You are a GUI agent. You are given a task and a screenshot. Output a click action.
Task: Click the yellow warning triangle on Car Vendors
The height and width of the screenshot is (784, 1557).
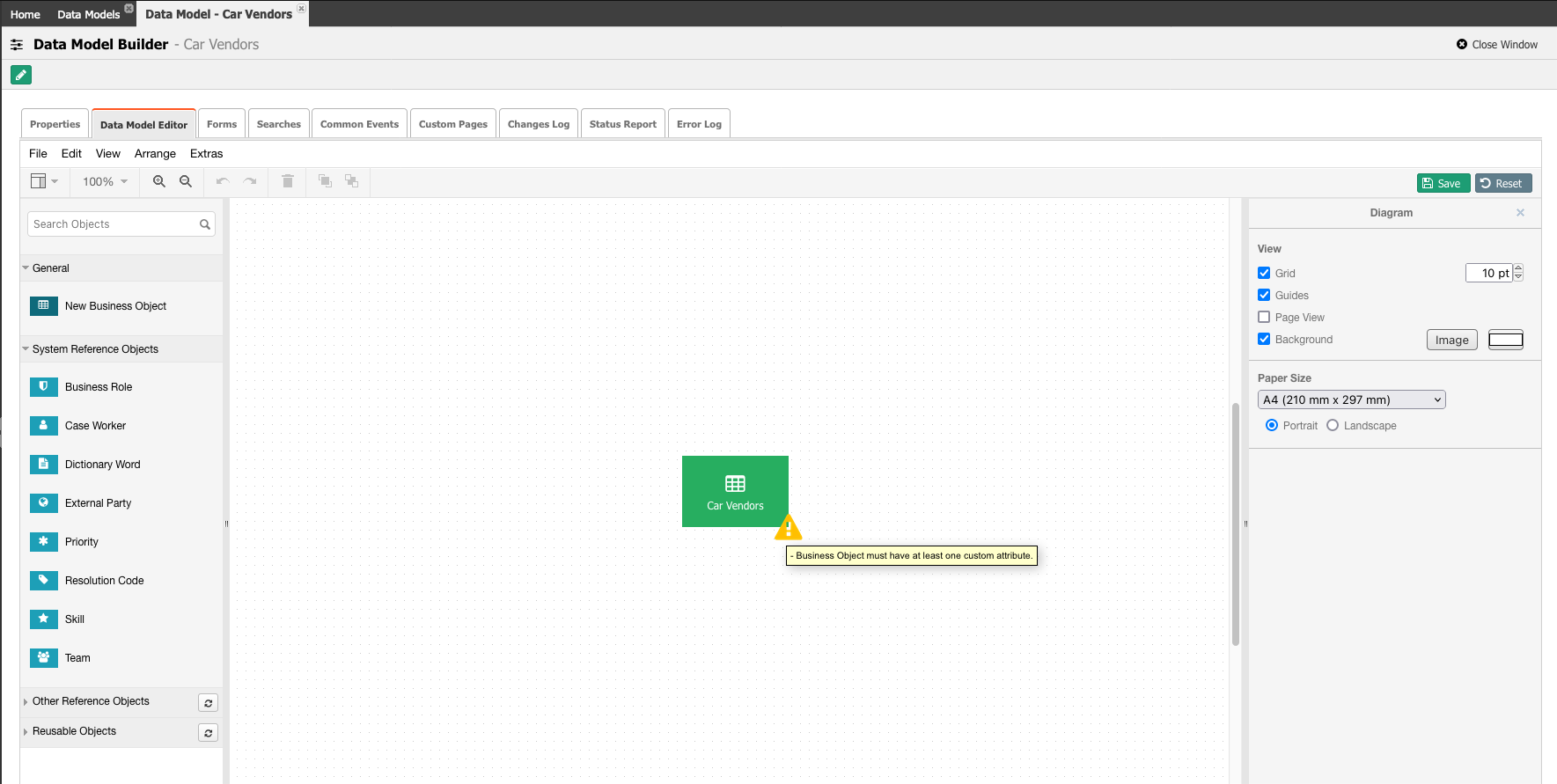pos(789,528)
